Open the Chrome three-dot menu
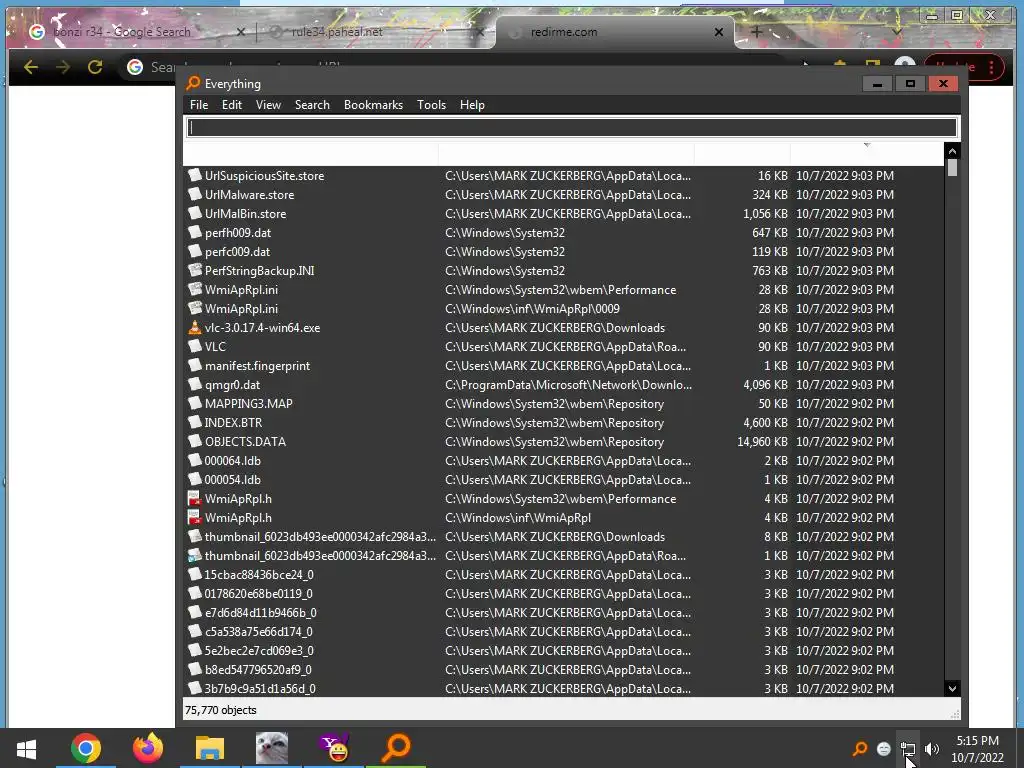This screenshot has width=1024, height=768. (x=991, y=67)
